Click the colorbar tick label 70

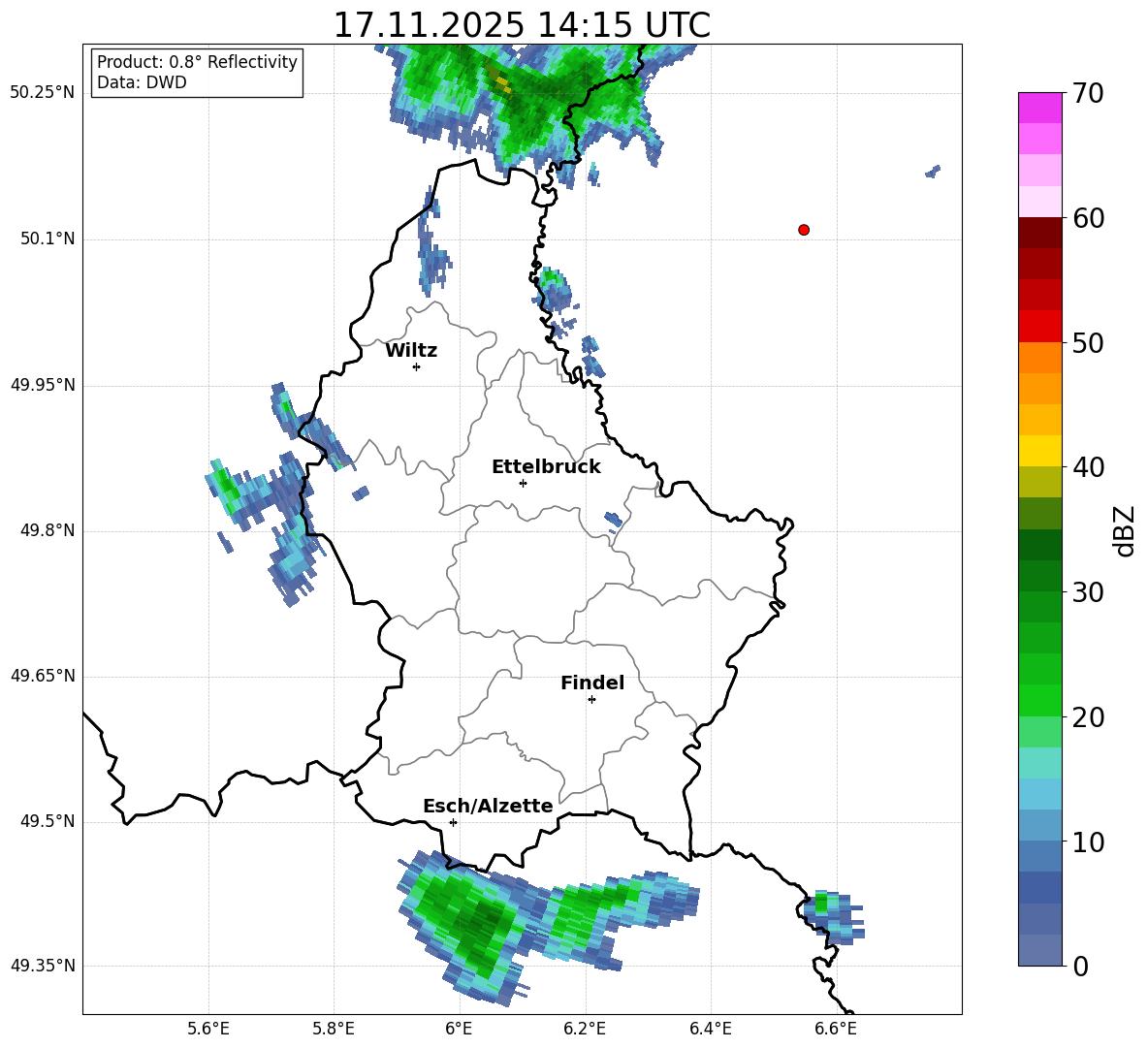tap(1088, 94)
